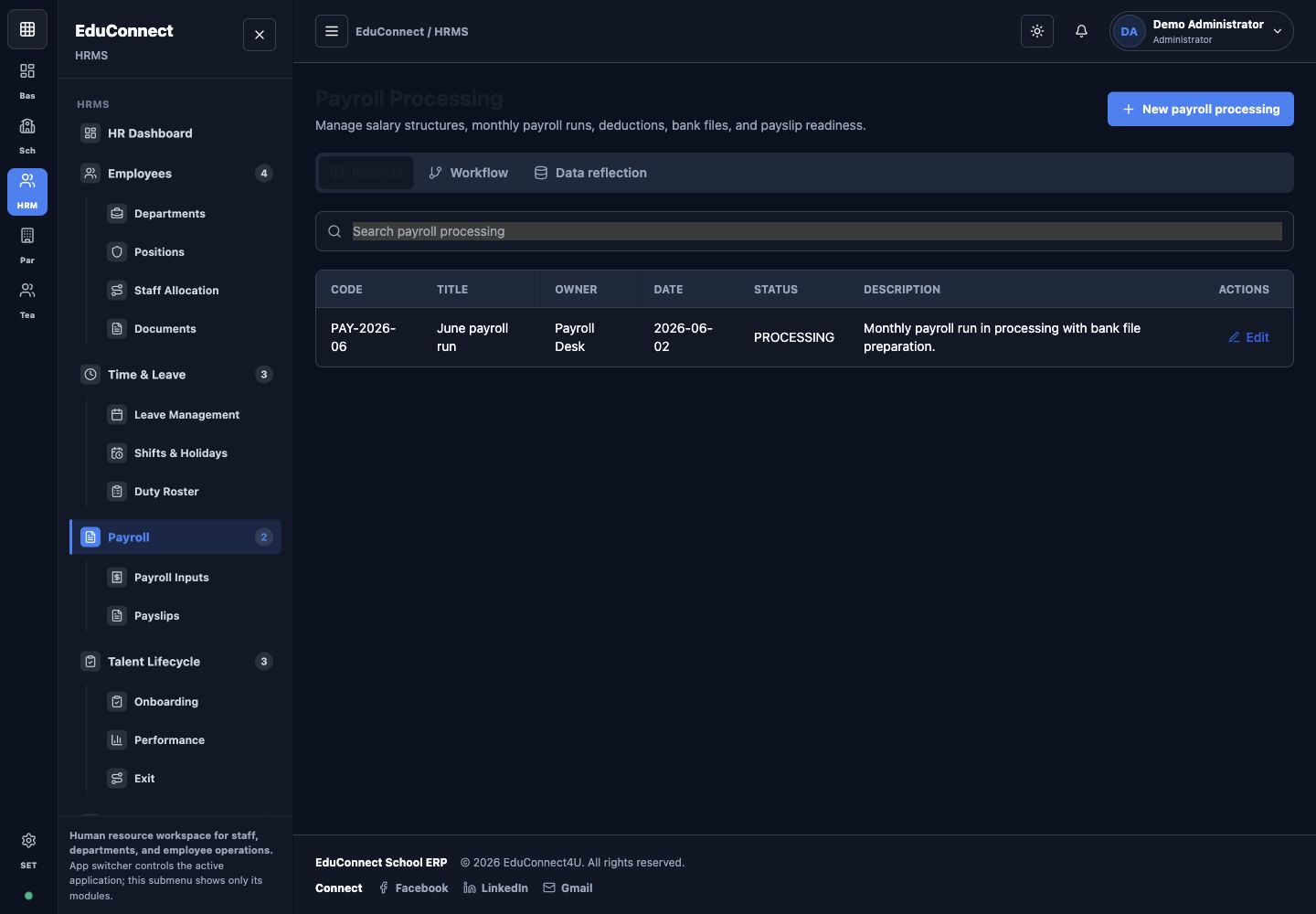Open HR Dashboard in sidebar
Image resolution: width=1316 pixels, height=914 pixels.
(175, 133)
